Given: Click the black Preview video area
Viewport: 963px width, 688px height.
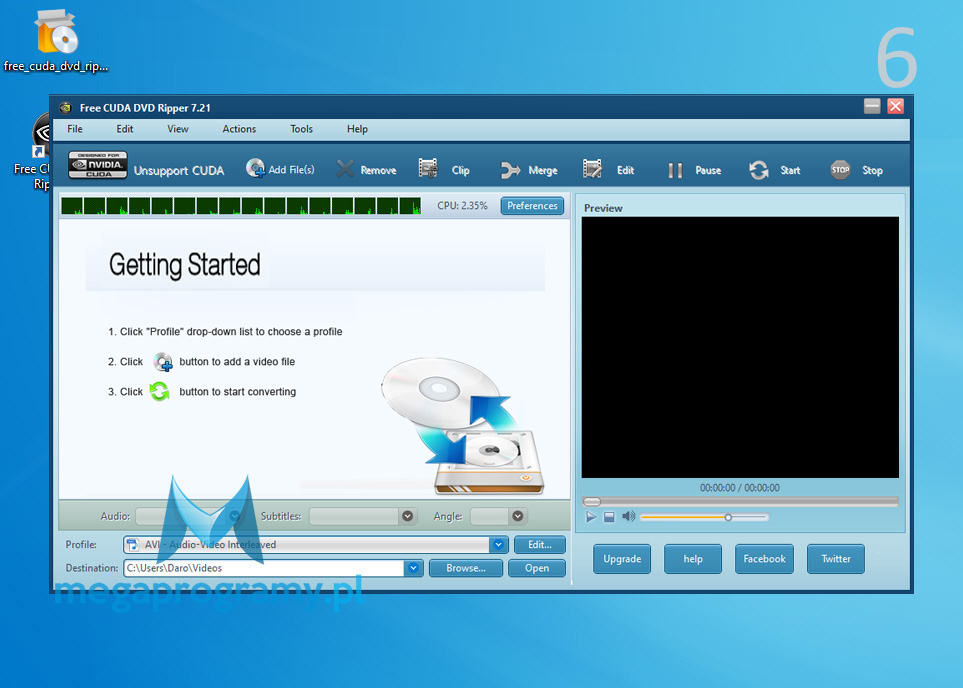Looking at the screenshot, I should pyautogui.click(x=740, y=347).
